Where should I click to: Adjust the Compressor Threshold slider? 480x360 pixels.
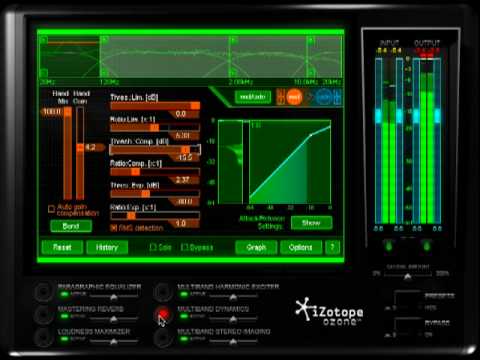155,150
